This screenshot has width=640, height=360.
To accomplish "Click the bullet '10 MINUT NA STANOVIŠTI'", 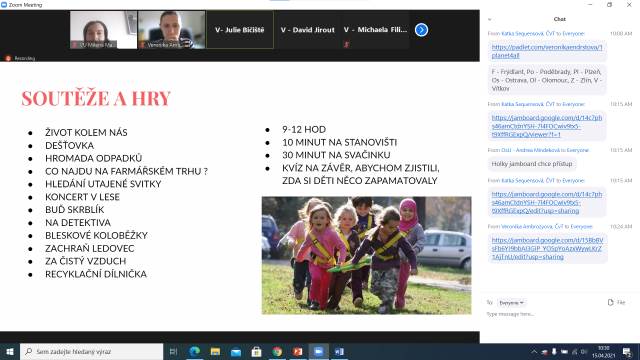I will coord(339,142).
